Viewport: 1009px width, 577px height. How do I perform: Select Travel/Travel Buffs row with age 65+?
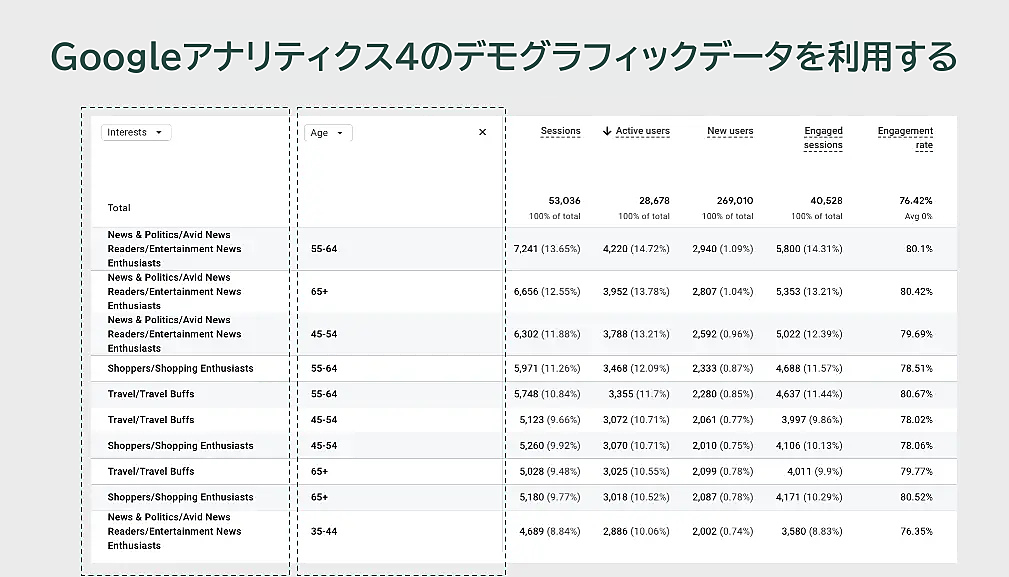pyautogui.click(x=524, y=472)
